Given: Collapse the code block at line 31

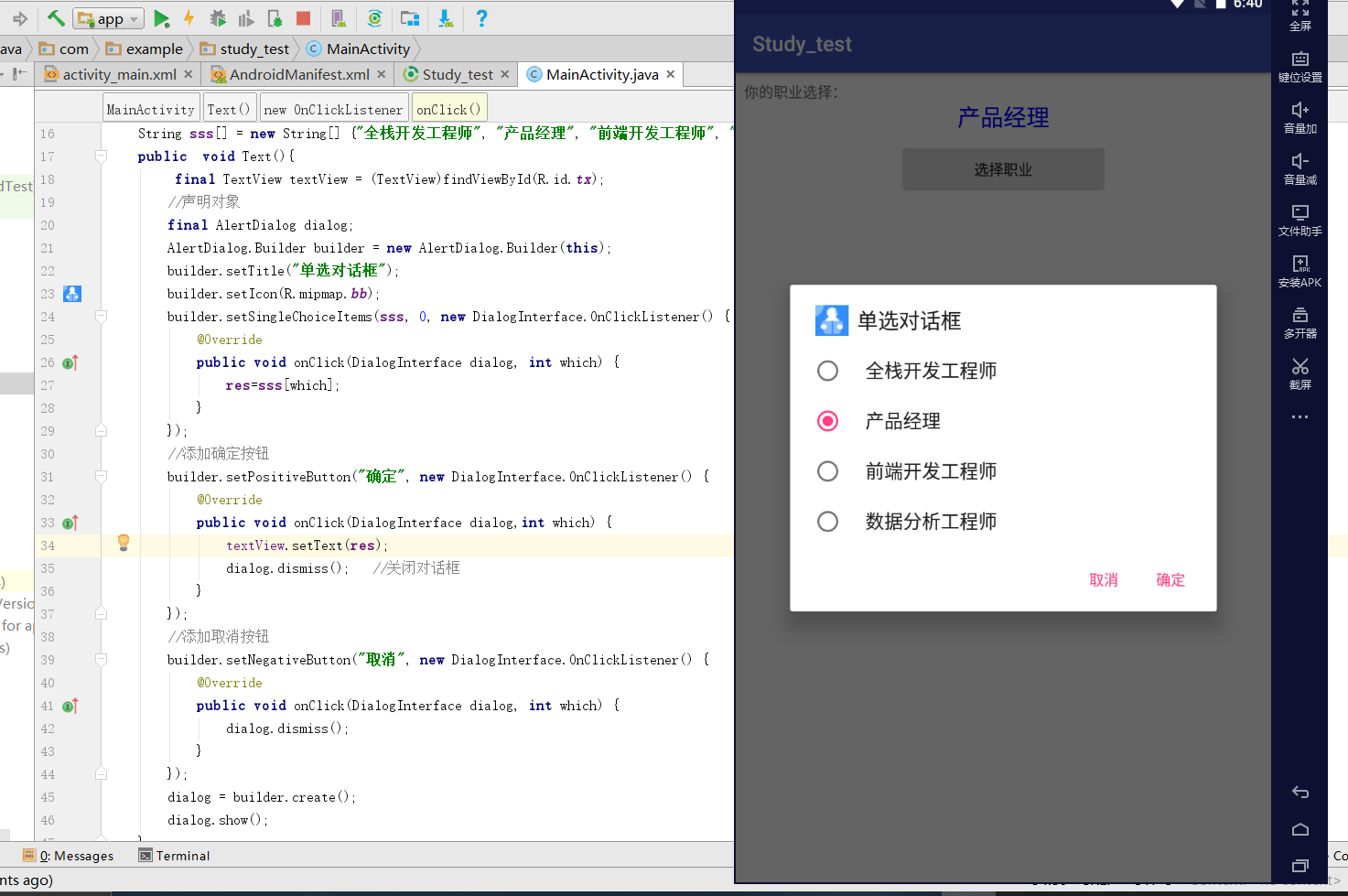Looking at the screenshot, I should [x=102, y=477].
